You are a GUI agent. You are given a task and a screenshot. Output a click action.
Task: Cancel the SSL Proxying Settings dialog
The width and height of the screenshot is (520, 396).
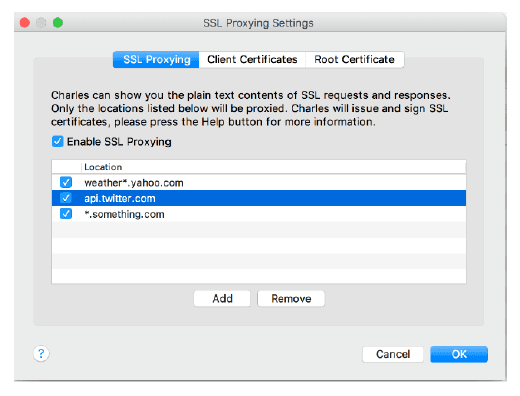pyautogui.click(x=393, y=354)
